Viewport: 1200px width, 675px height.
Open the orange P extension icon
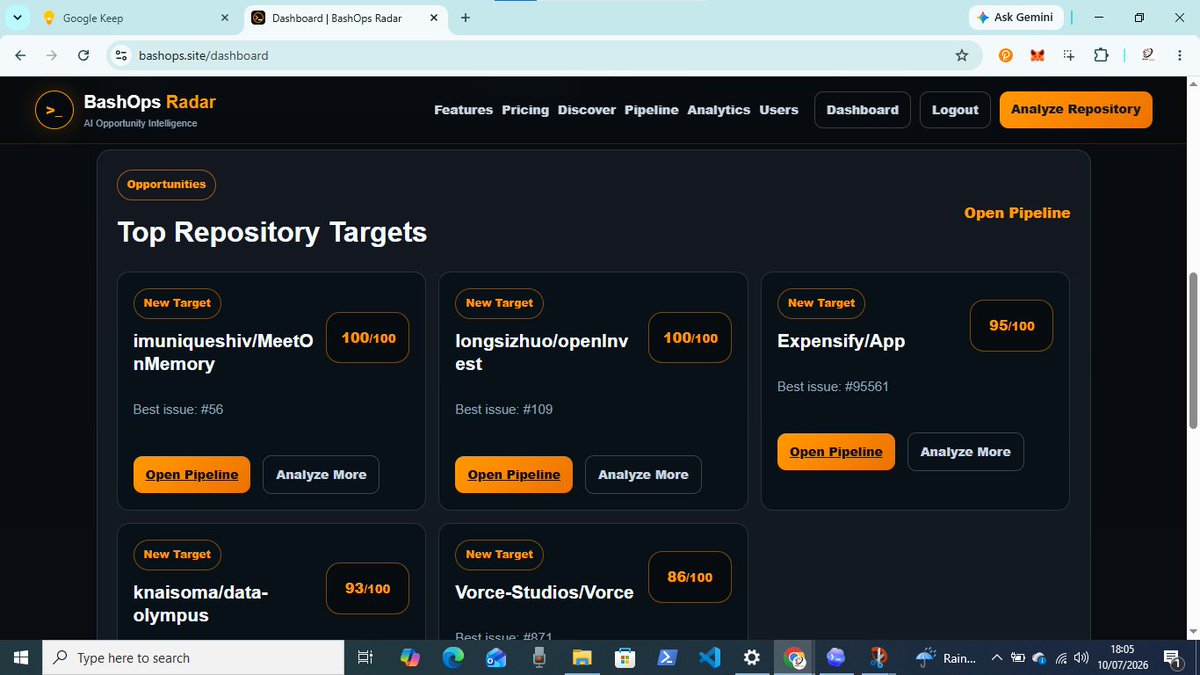[1006, 55]
